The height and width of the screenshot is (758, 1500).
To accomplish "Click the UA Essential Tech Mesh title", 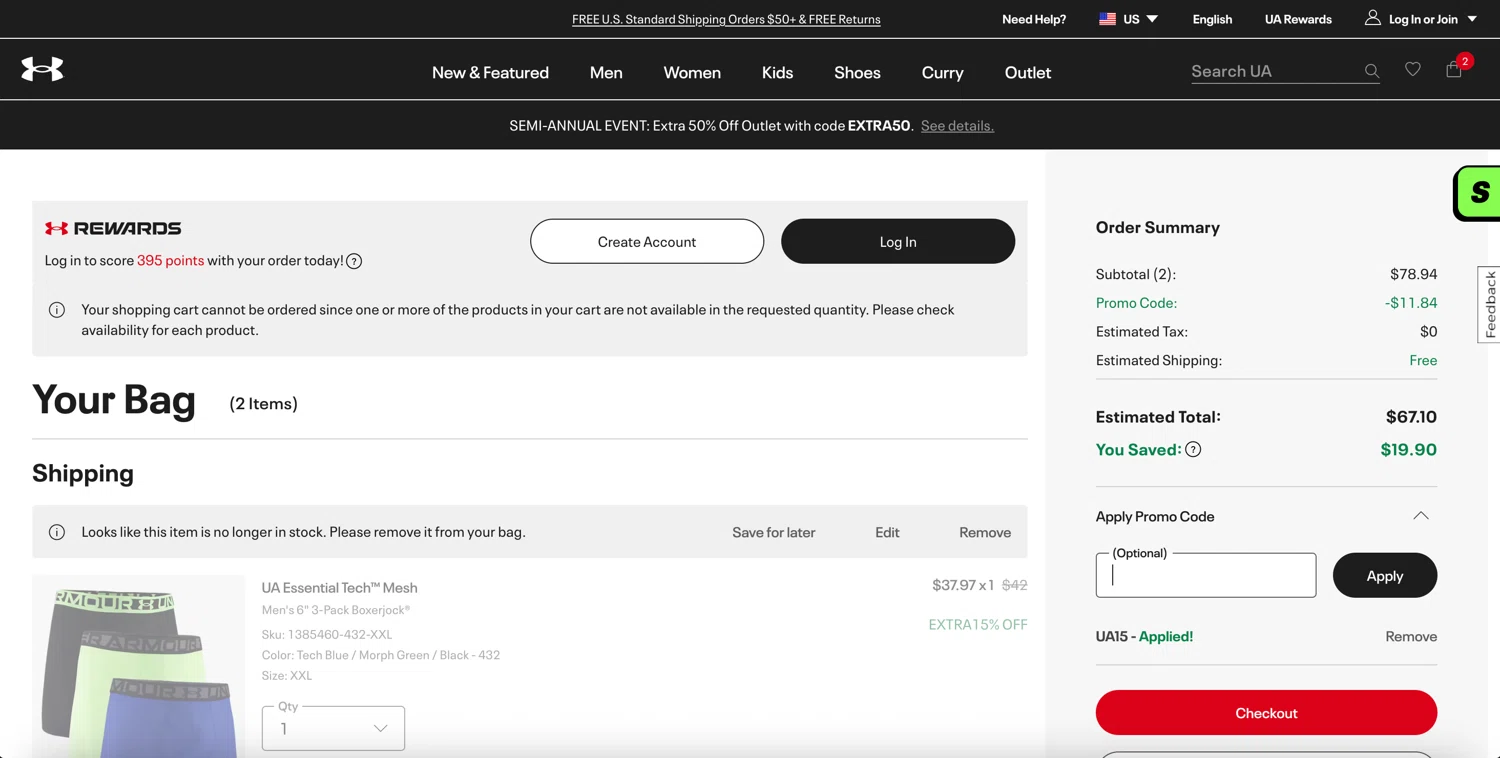I will click(x=339, y=587).
